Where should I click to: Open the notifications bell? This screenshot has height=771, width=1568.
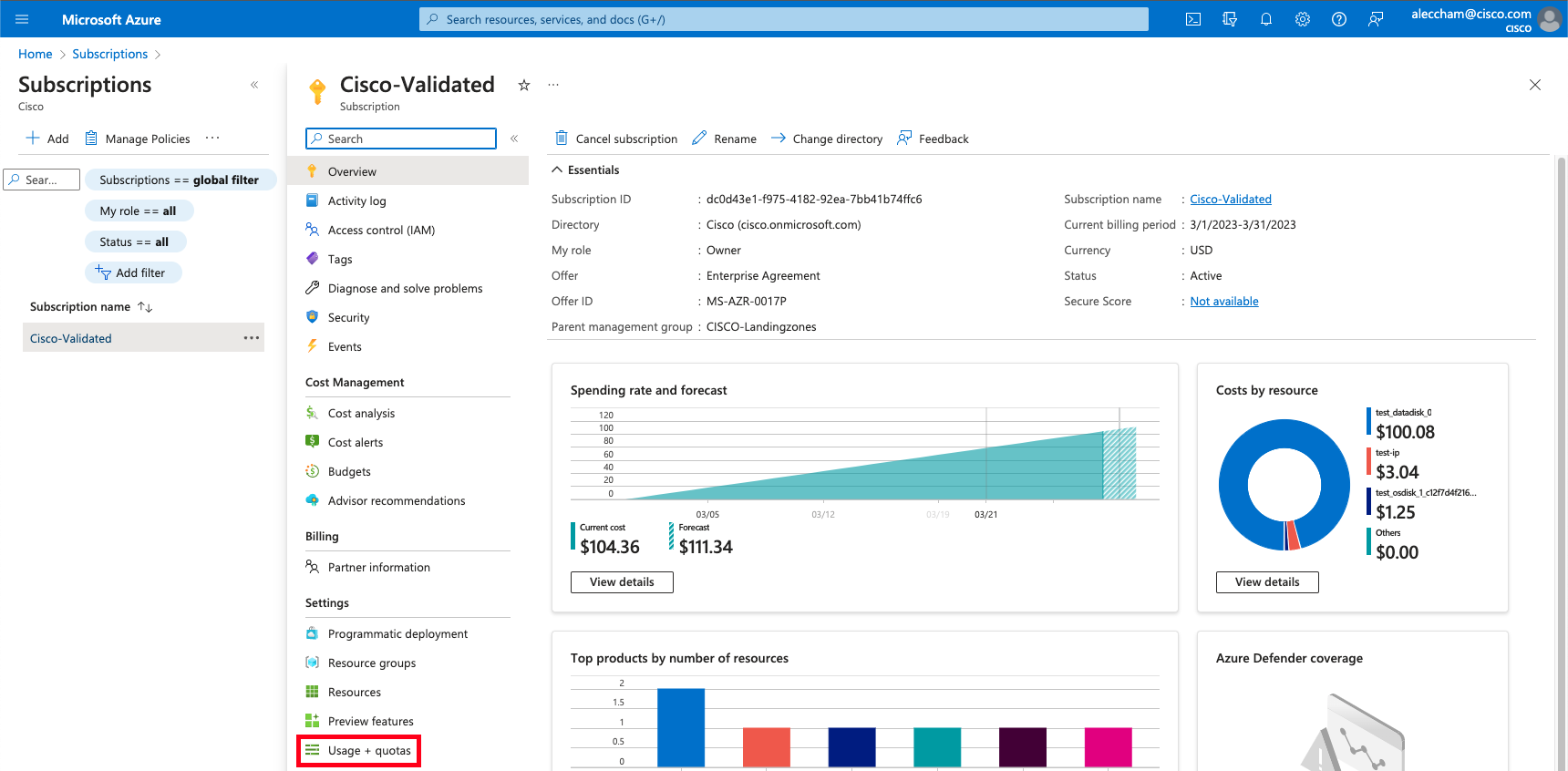click(1266, 19)
